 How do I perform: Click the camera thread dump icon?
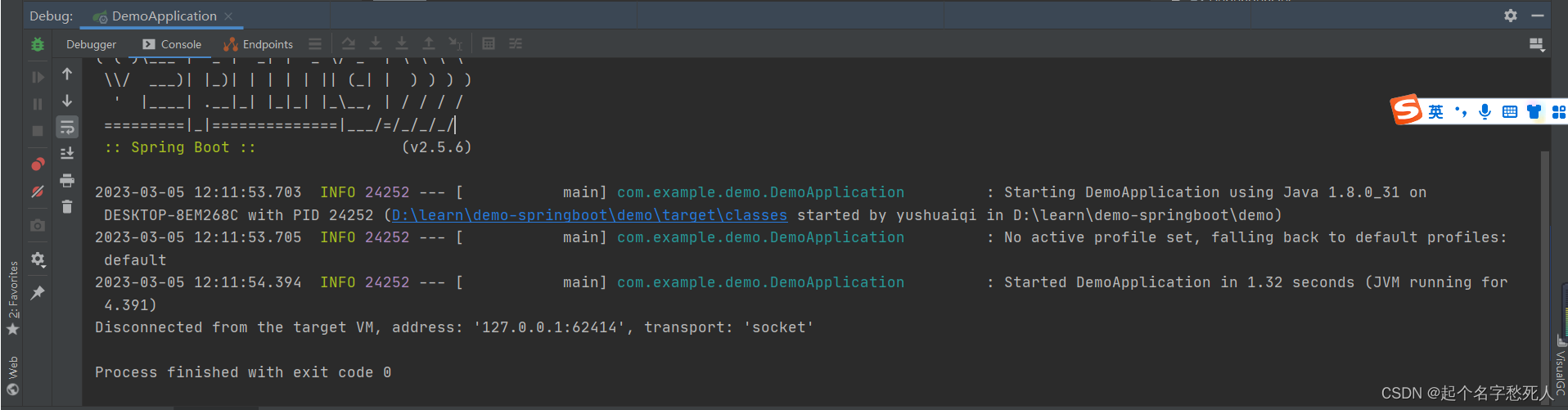click(38, 225)
